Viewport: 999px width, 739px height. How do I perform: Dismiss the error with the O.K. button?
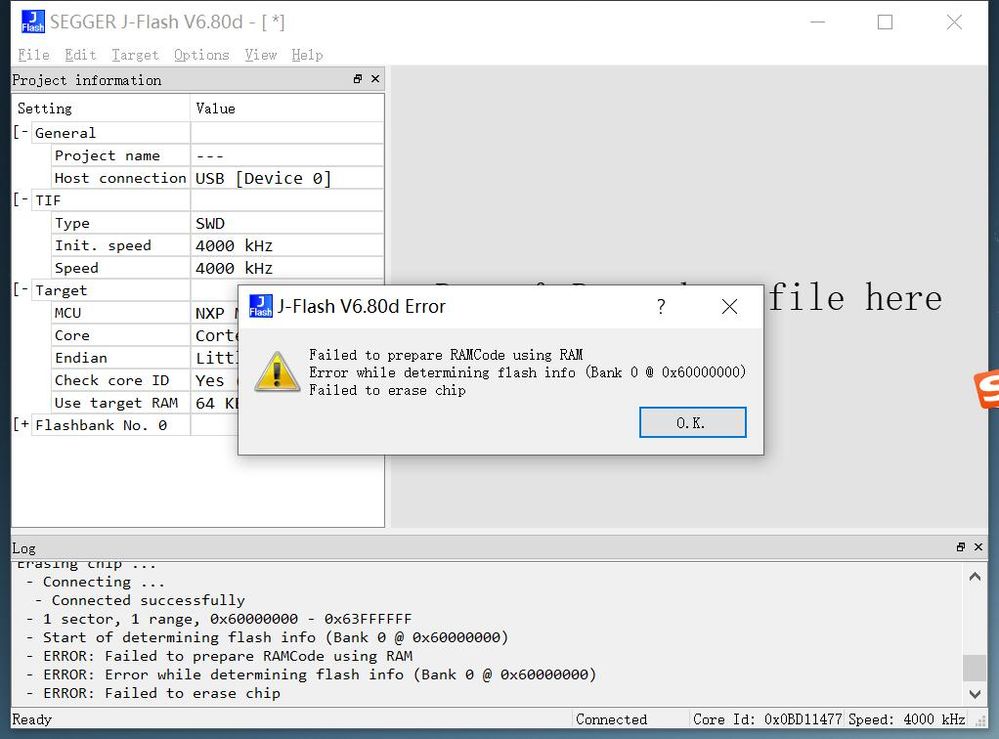(692, 422)
